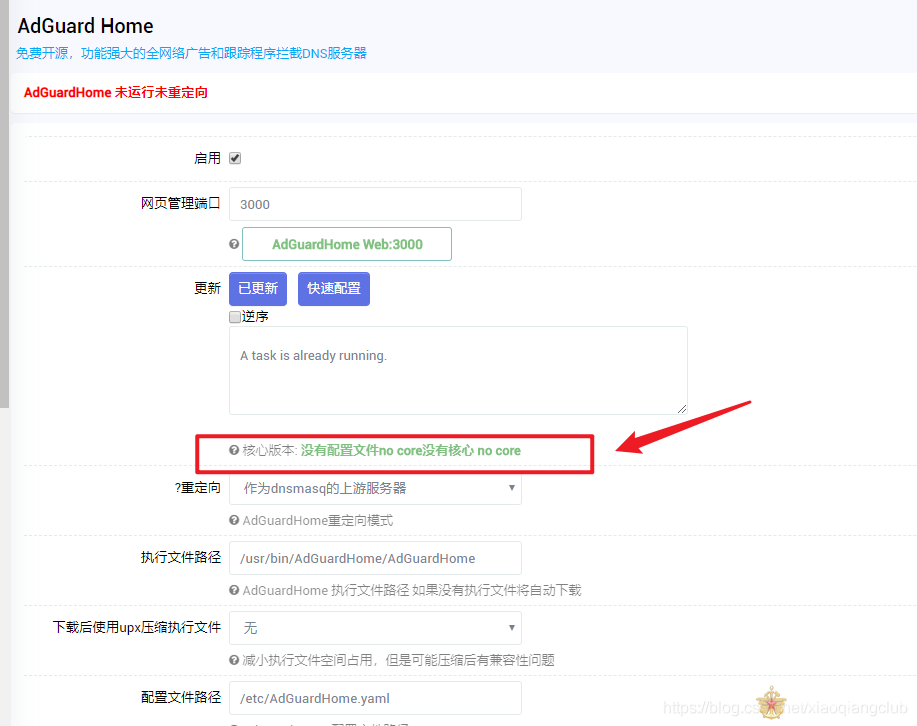
Task: Open the upx压缩 compression dropdown showing 无
Action: pyautogui.click(x=375, y=628)
